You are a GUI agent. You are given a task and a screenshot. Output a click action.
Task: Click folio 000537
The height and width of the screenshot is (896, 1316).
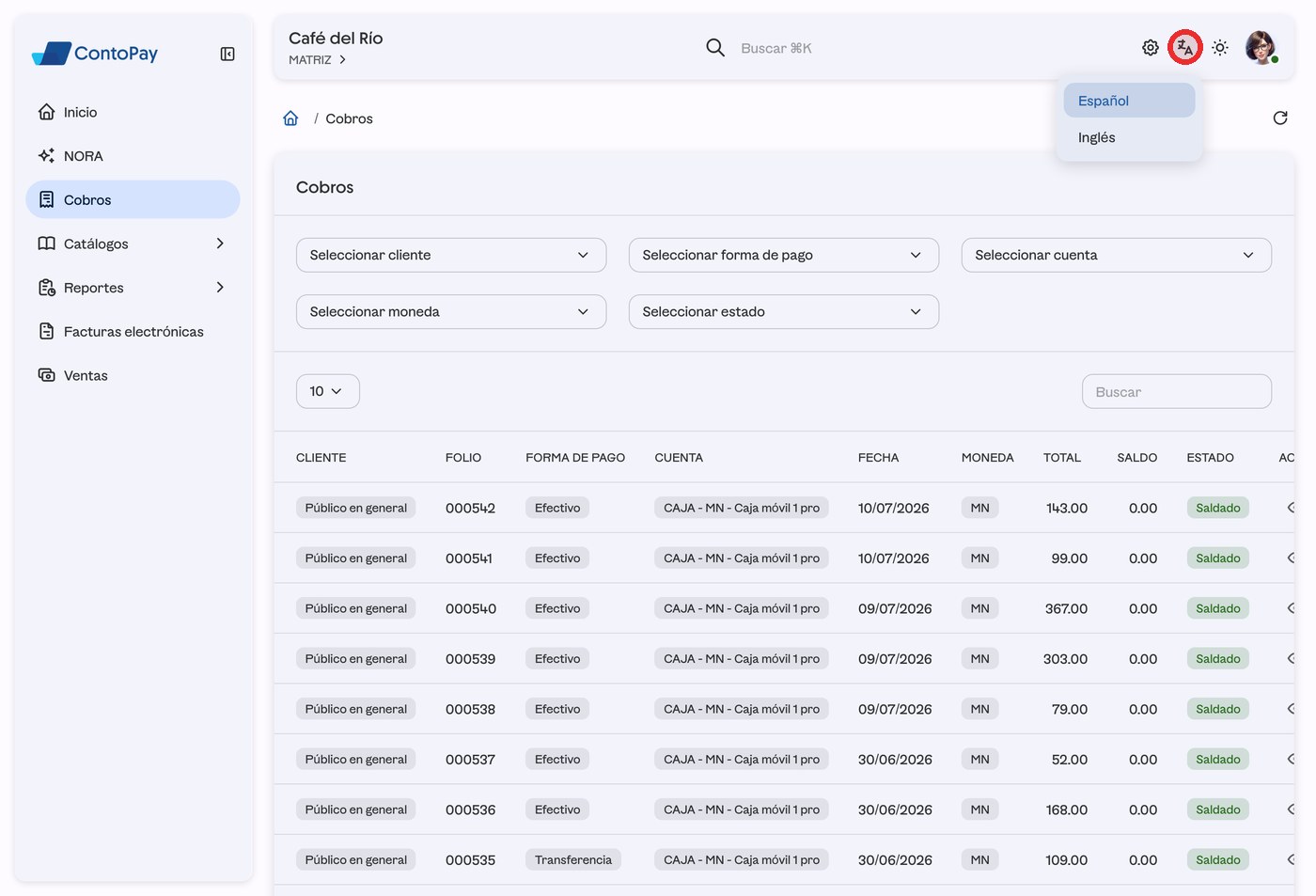coord(470,760)
